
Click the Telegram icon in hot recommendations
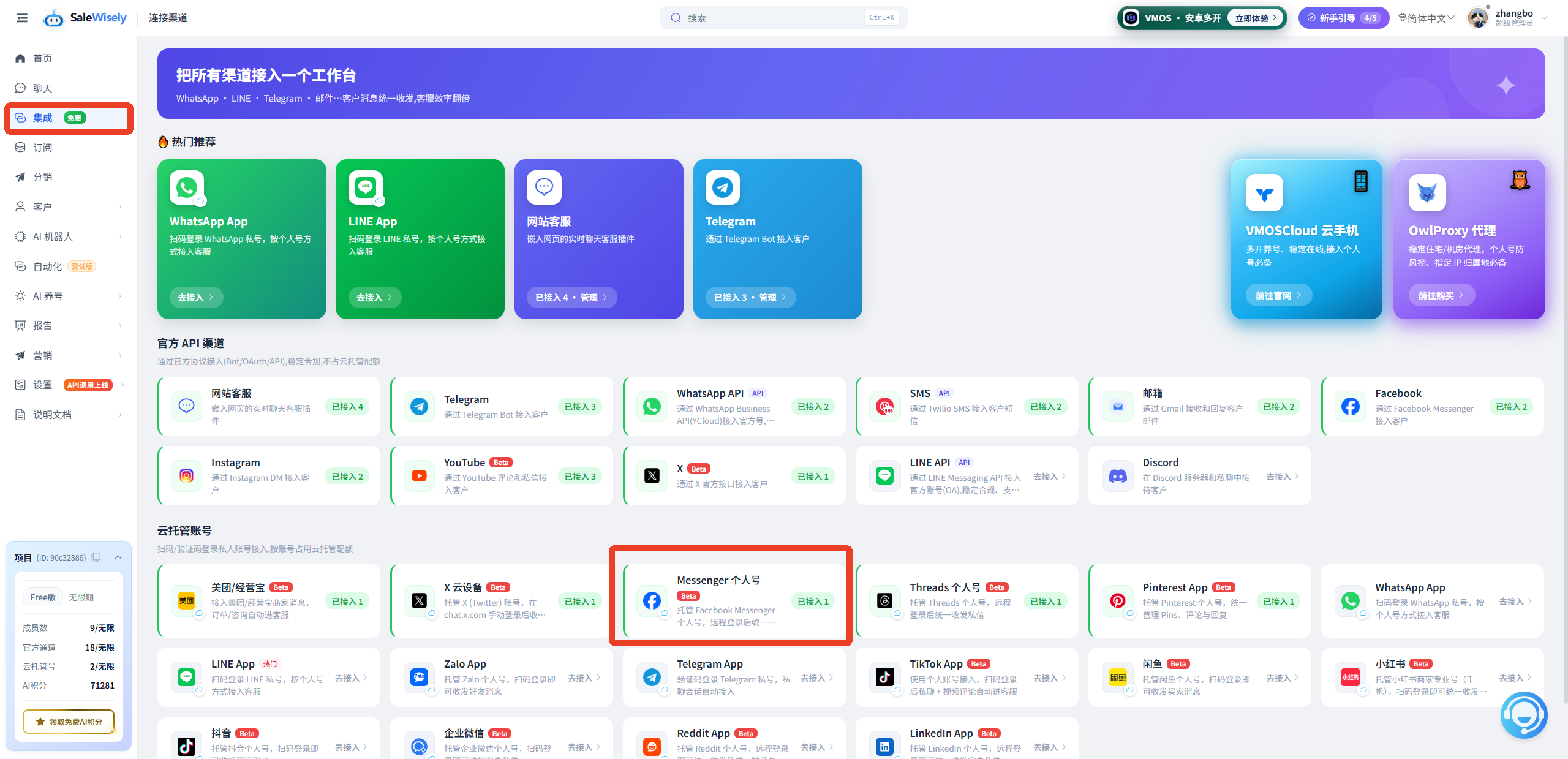coord(723,187)
